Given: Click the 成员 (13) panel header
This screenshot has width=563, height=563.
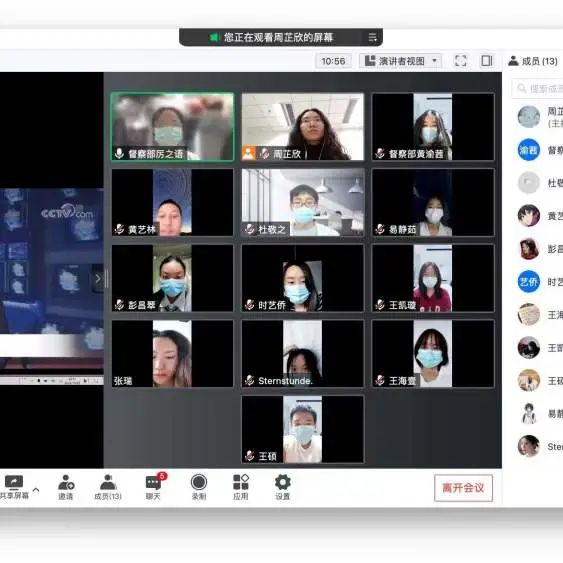Looking at the screenshot, I should pyautogui.click(x=533, y=61).
